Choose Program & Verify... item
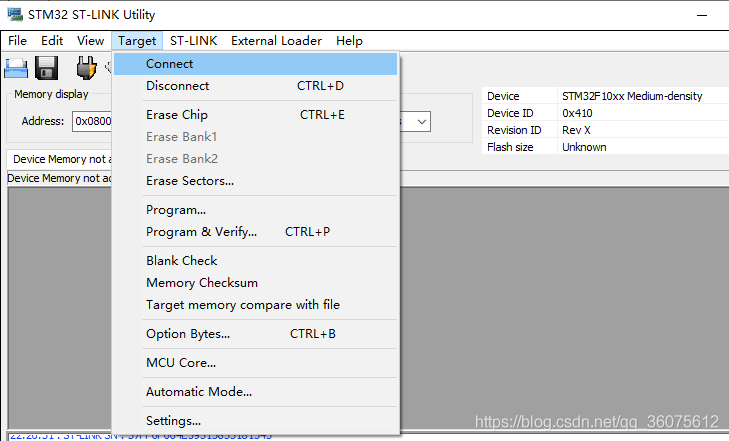 tap(255, 231)
